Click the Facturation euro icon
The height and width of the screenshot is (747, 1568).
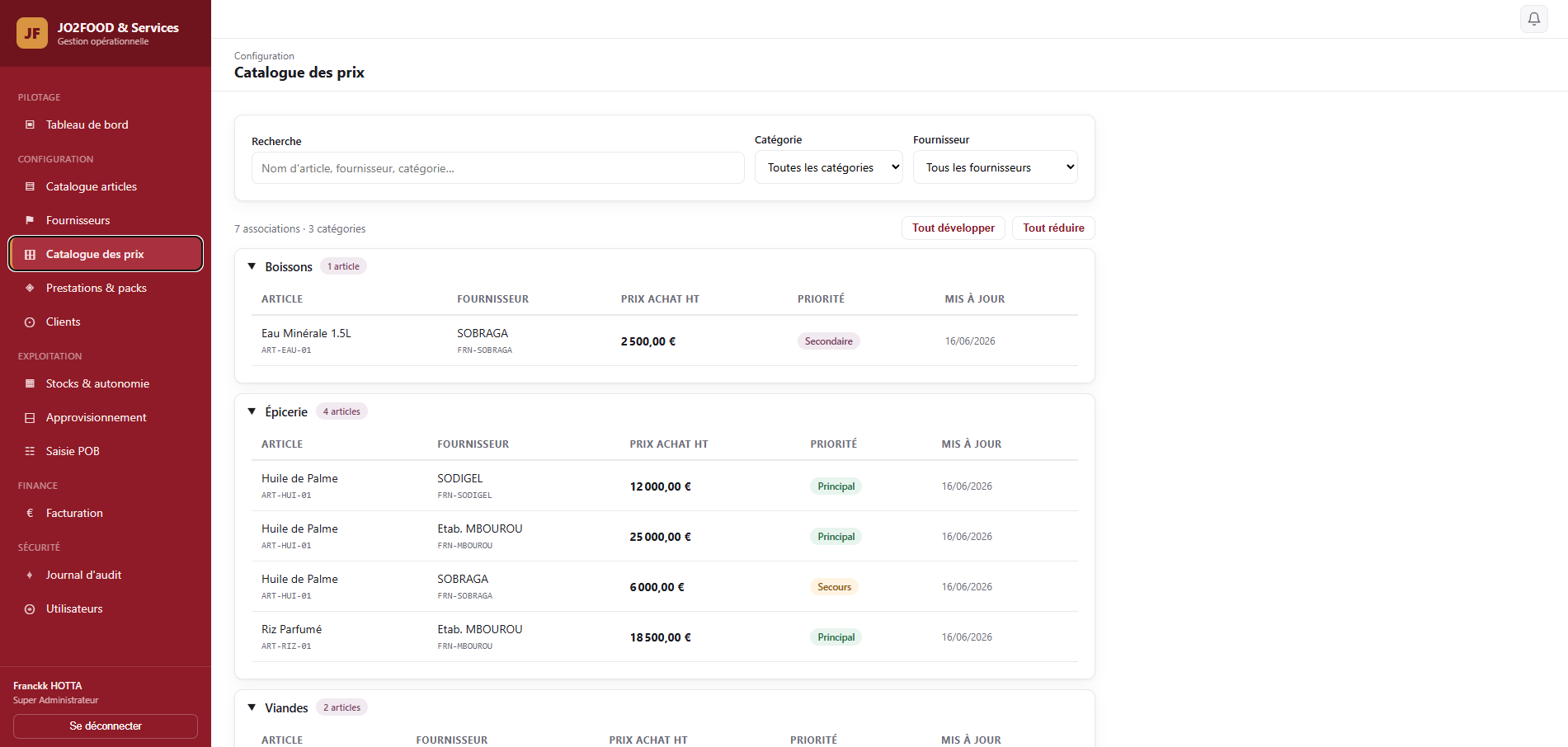(x=30, y=513)
